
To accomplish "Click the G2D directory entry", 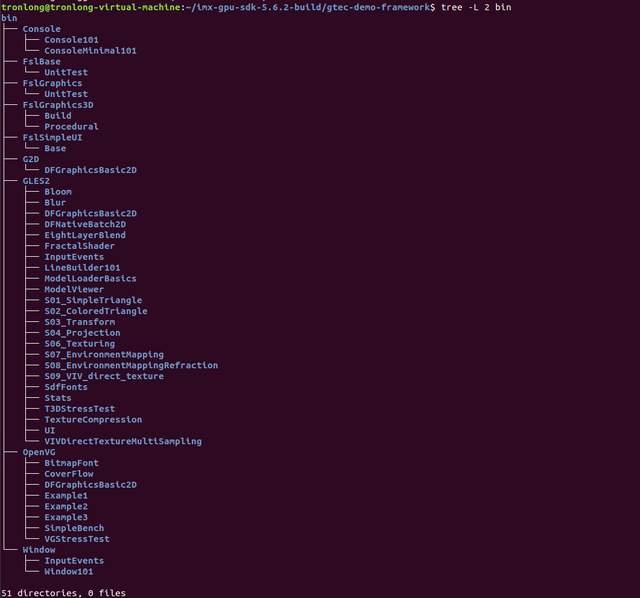I will [x=31, y=159].
